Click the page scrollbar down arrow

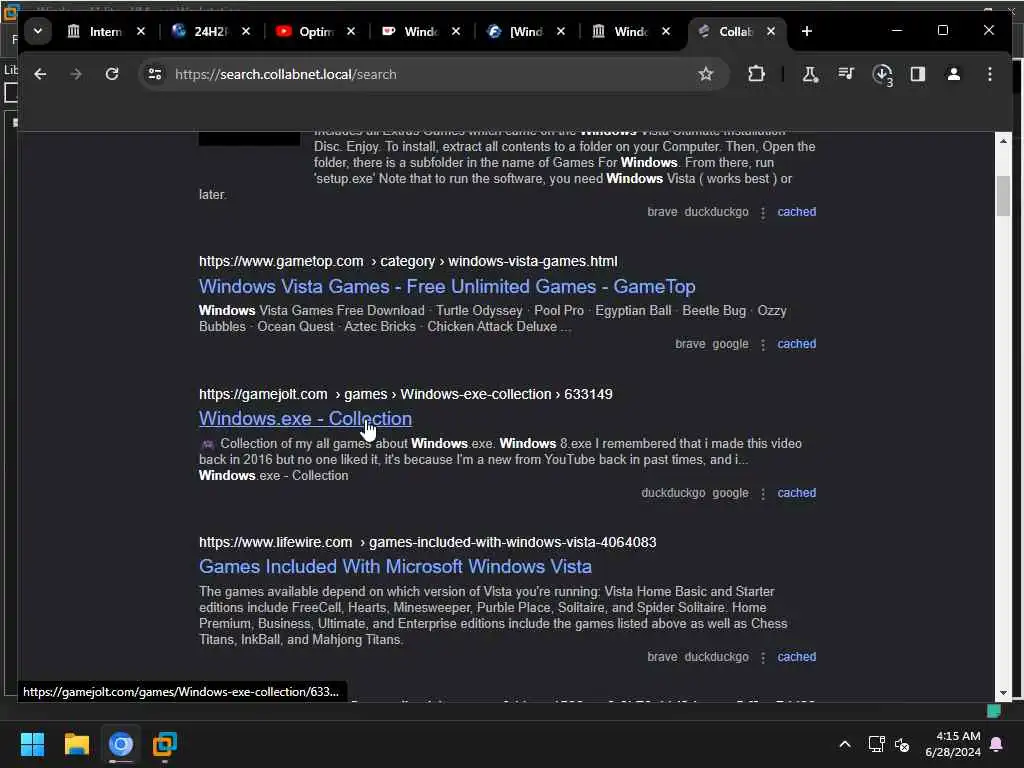coord(1003,693)
